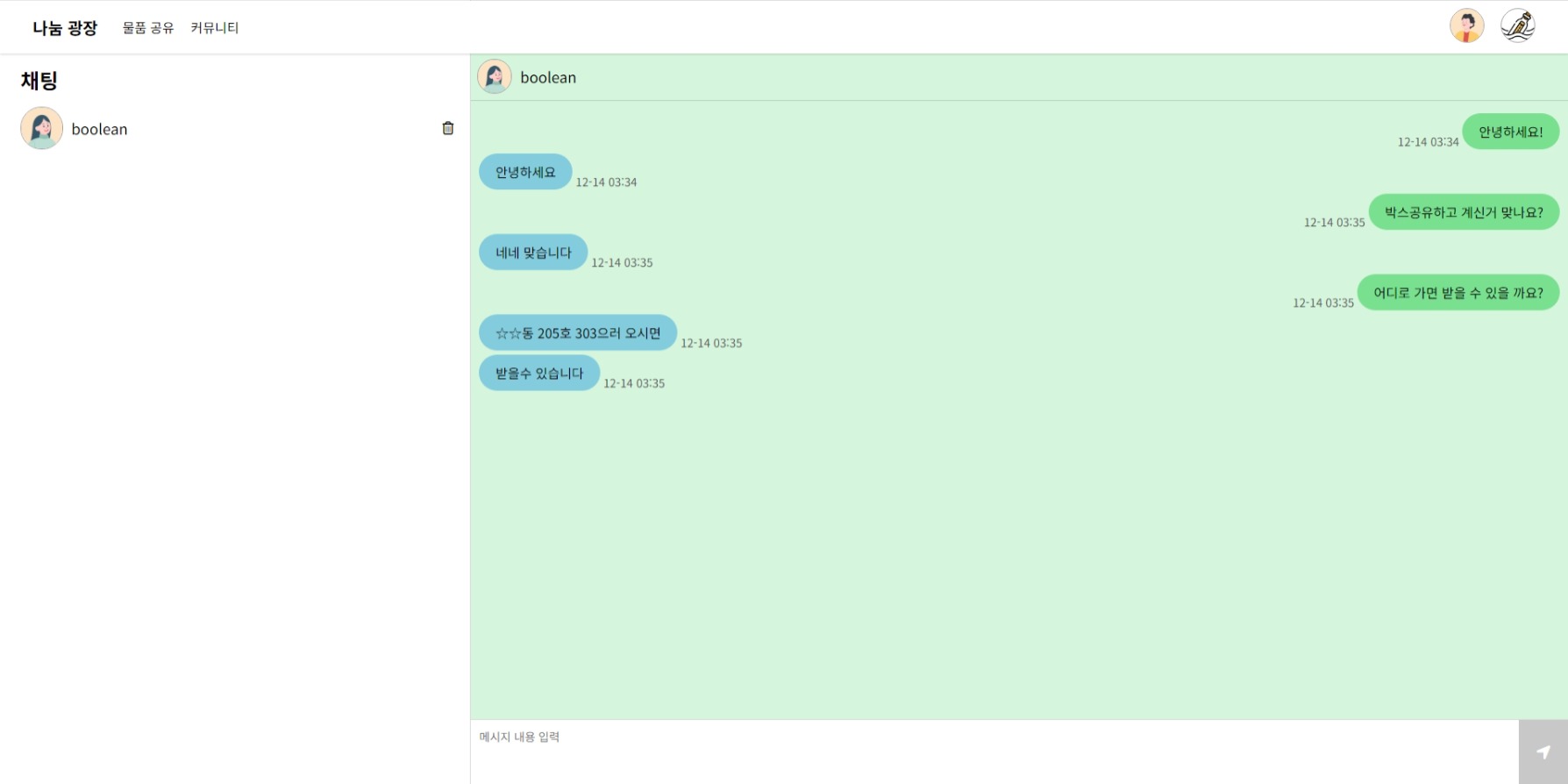Image resolution: width=1568 pixels, height=784 pixels.
Task: Click the 어디로 가면 받을 수 있을 까요? bubble
Action: pyautogui.click(x=1458, y=293)
